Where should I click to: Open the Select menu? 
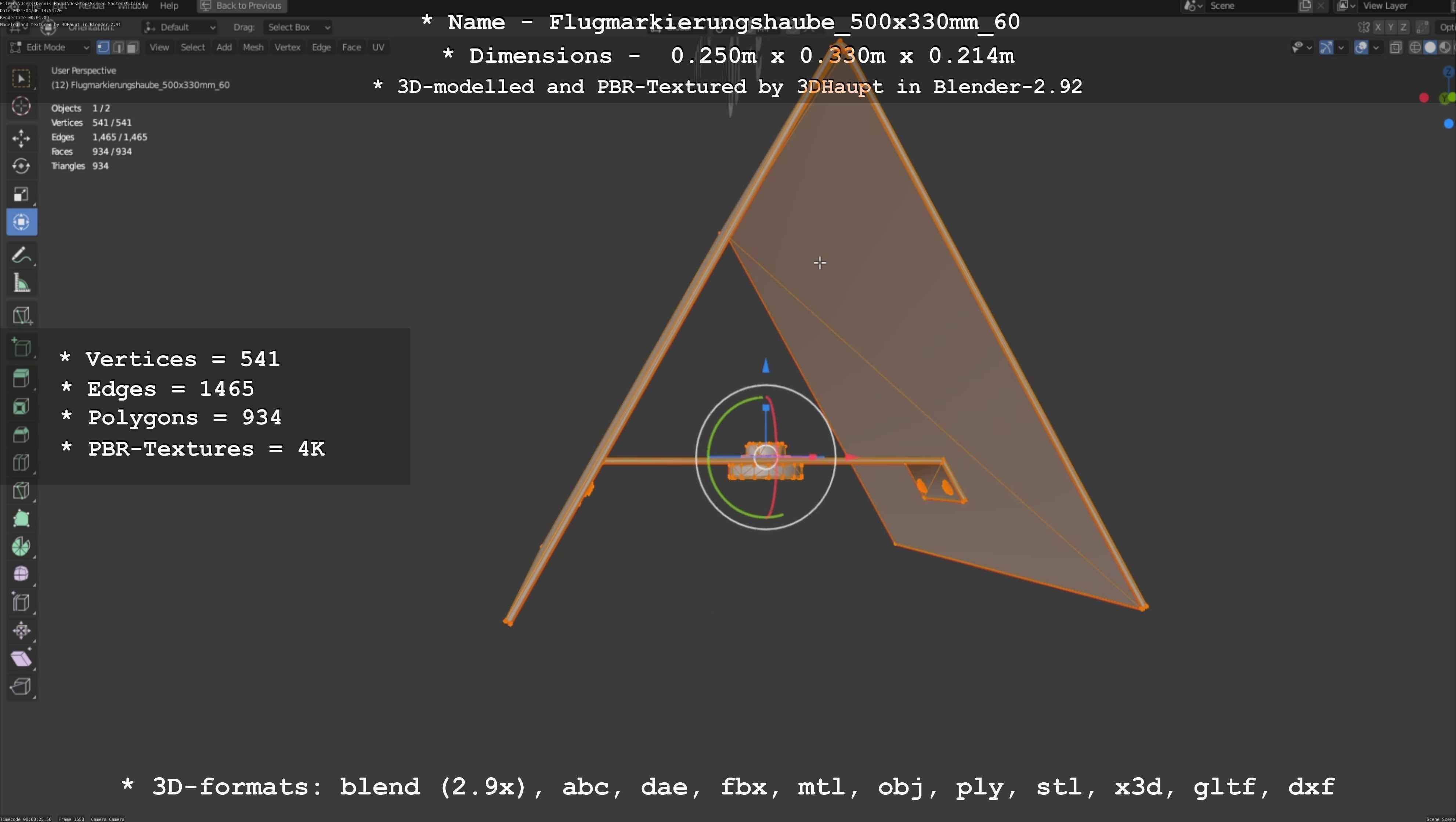click(193, 47)
